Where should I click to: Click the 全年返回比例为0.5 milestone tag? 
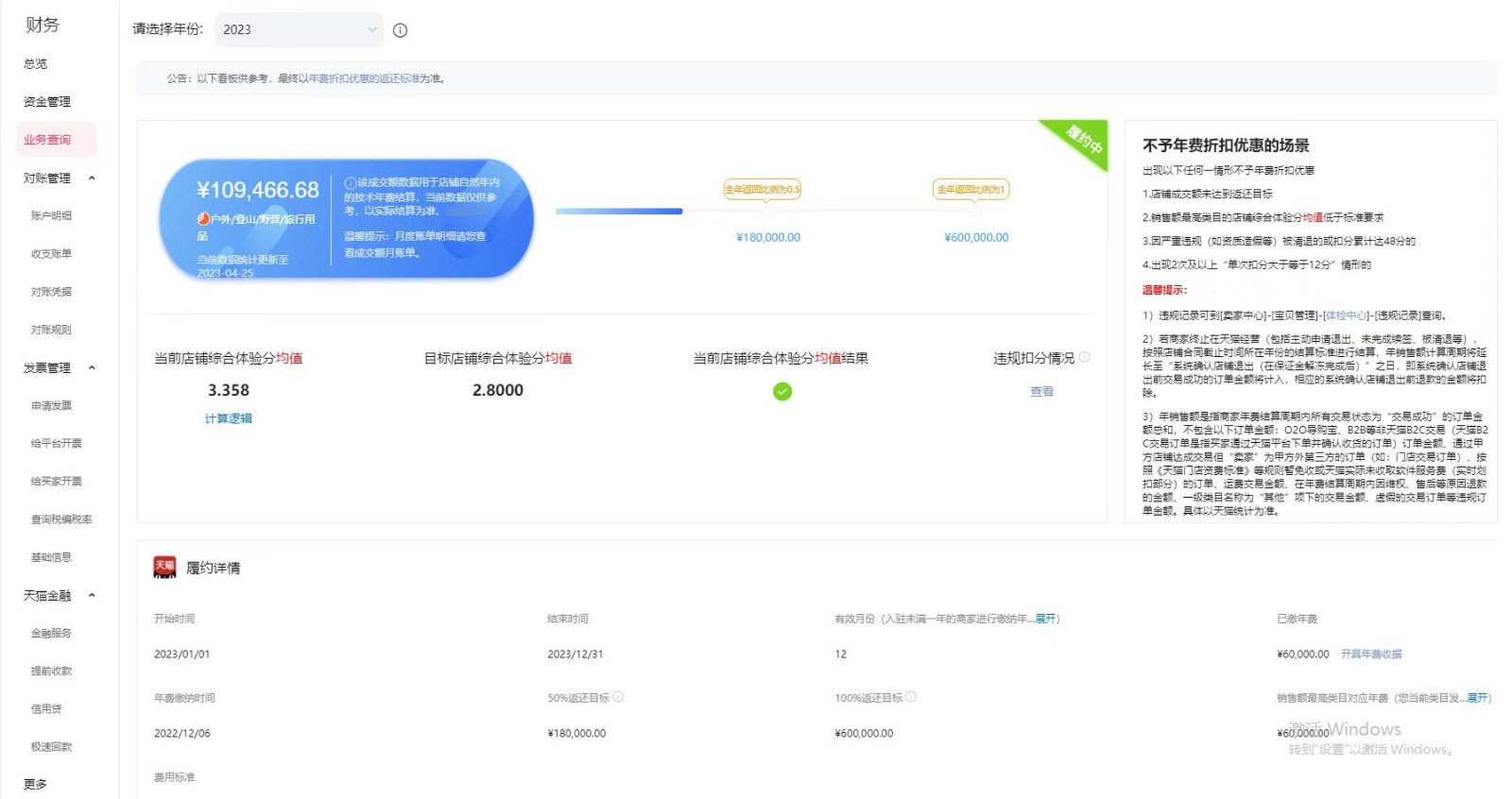tap(762, 189)
